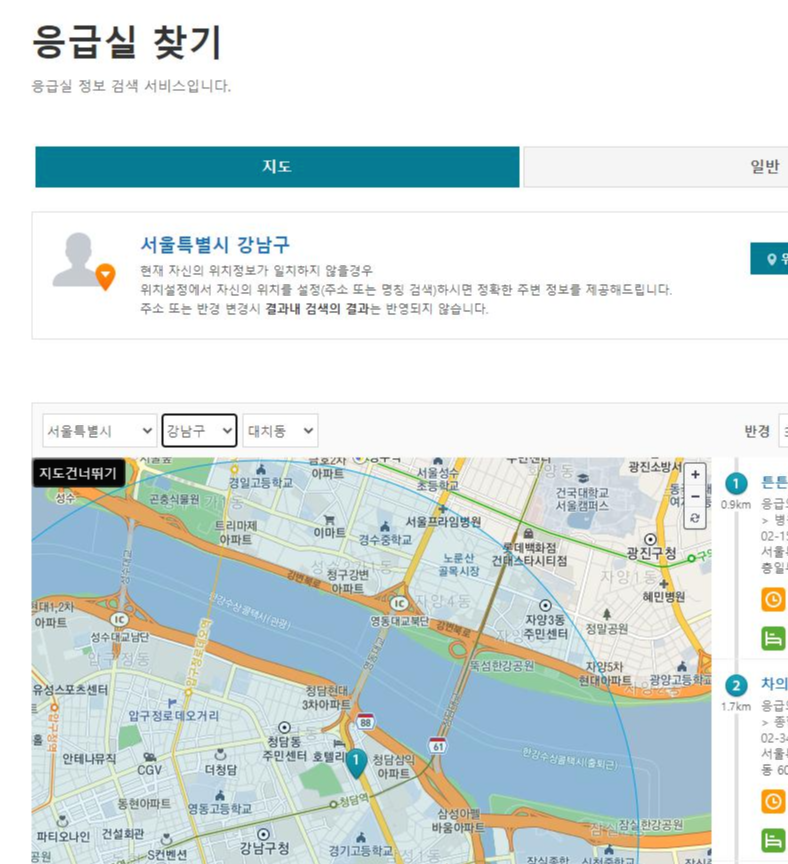788x864 pixels.
Task: Click the 서울특별시 강남구 location heading
Action: [x=215, y=244]
